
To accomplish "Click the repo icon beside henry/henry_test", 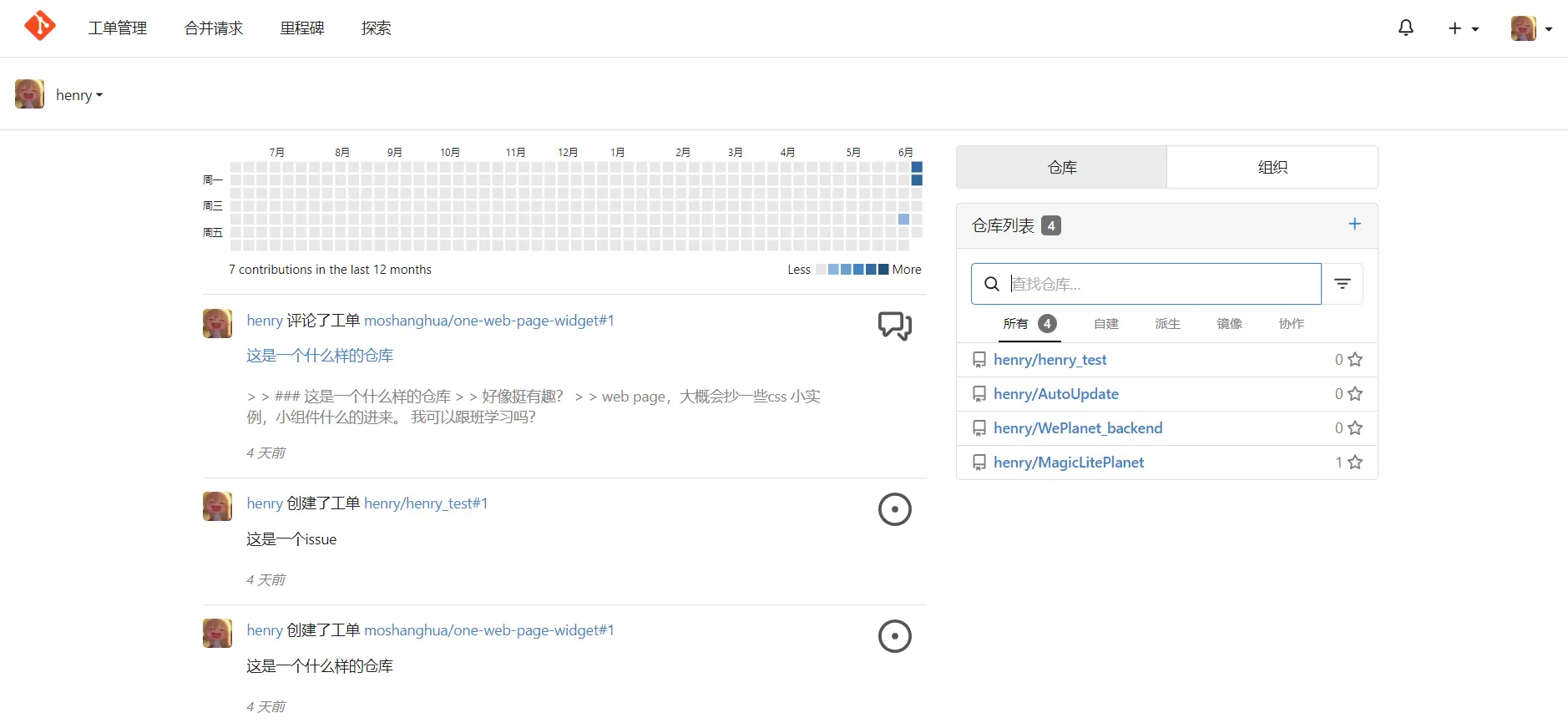I will coord(979,360).
